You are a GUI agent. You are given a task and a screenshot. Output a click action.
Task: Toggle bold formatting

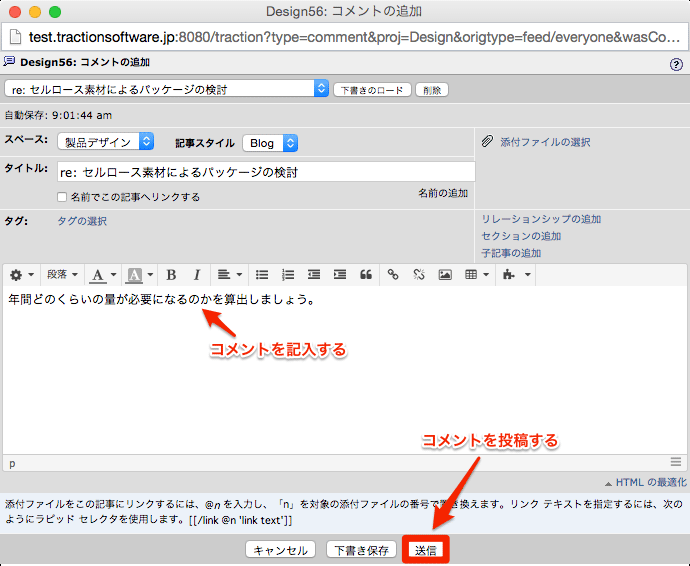point(171,275)
